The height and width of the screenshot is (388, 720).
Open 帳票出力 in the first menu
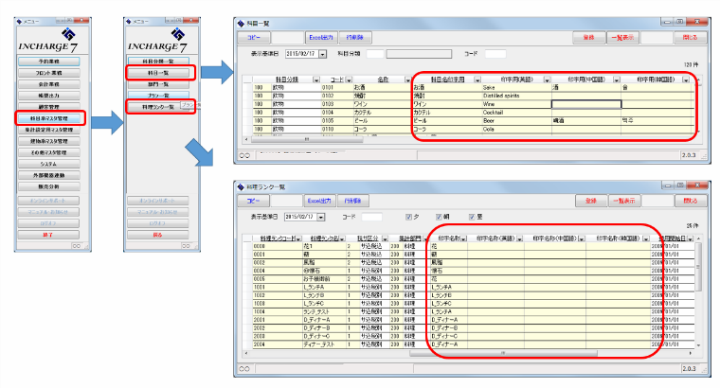tap(49, 96)
